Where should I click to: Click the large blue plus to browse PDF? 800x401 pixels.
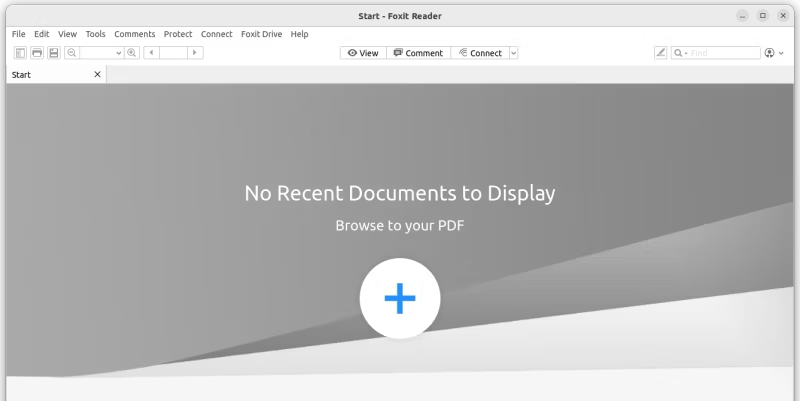tap(400, 298)
